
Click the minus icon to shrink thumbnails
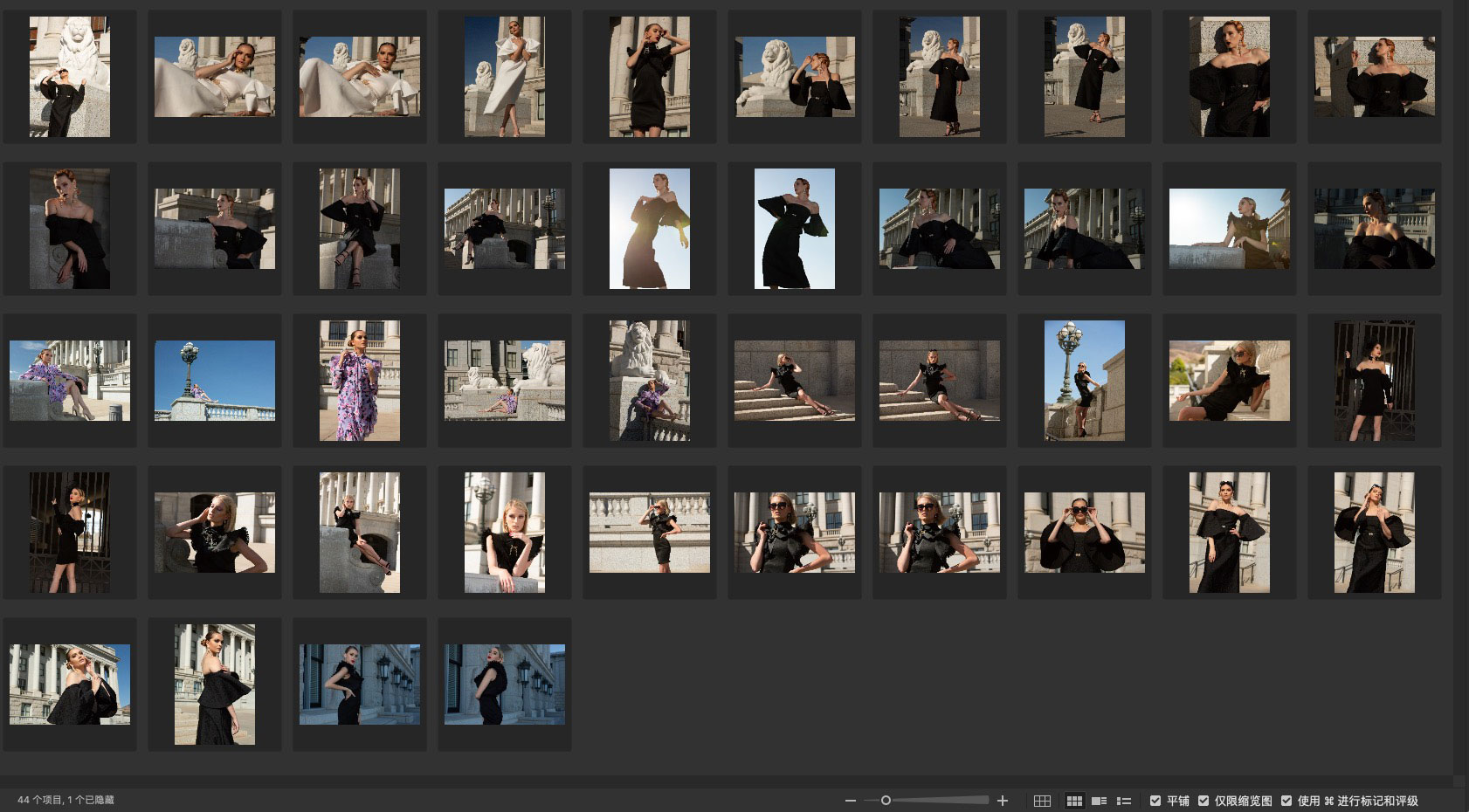[851, 801]
